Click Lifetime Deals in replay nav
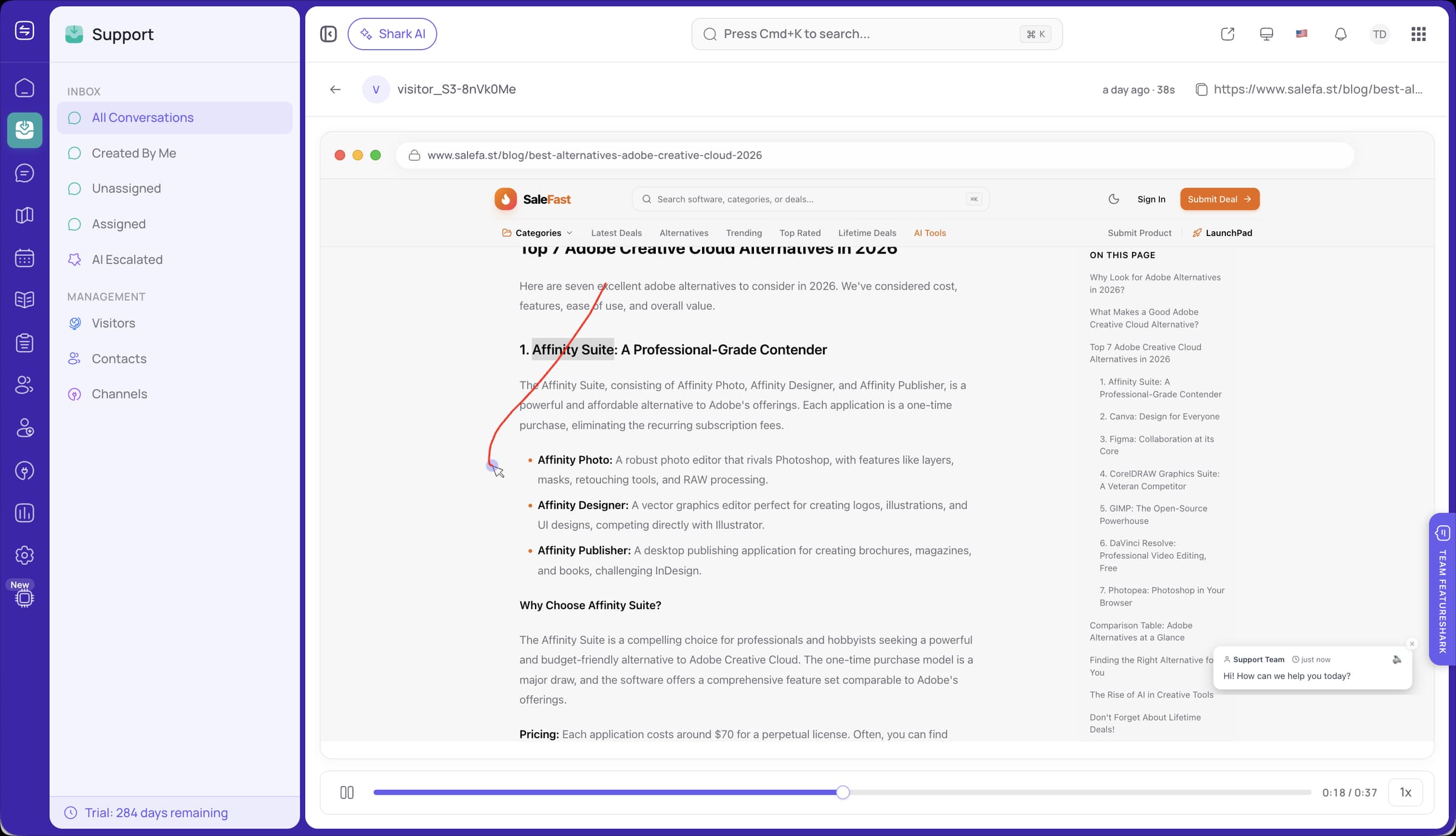Viewport: 1456px width, 836px height. click(867, 233)
